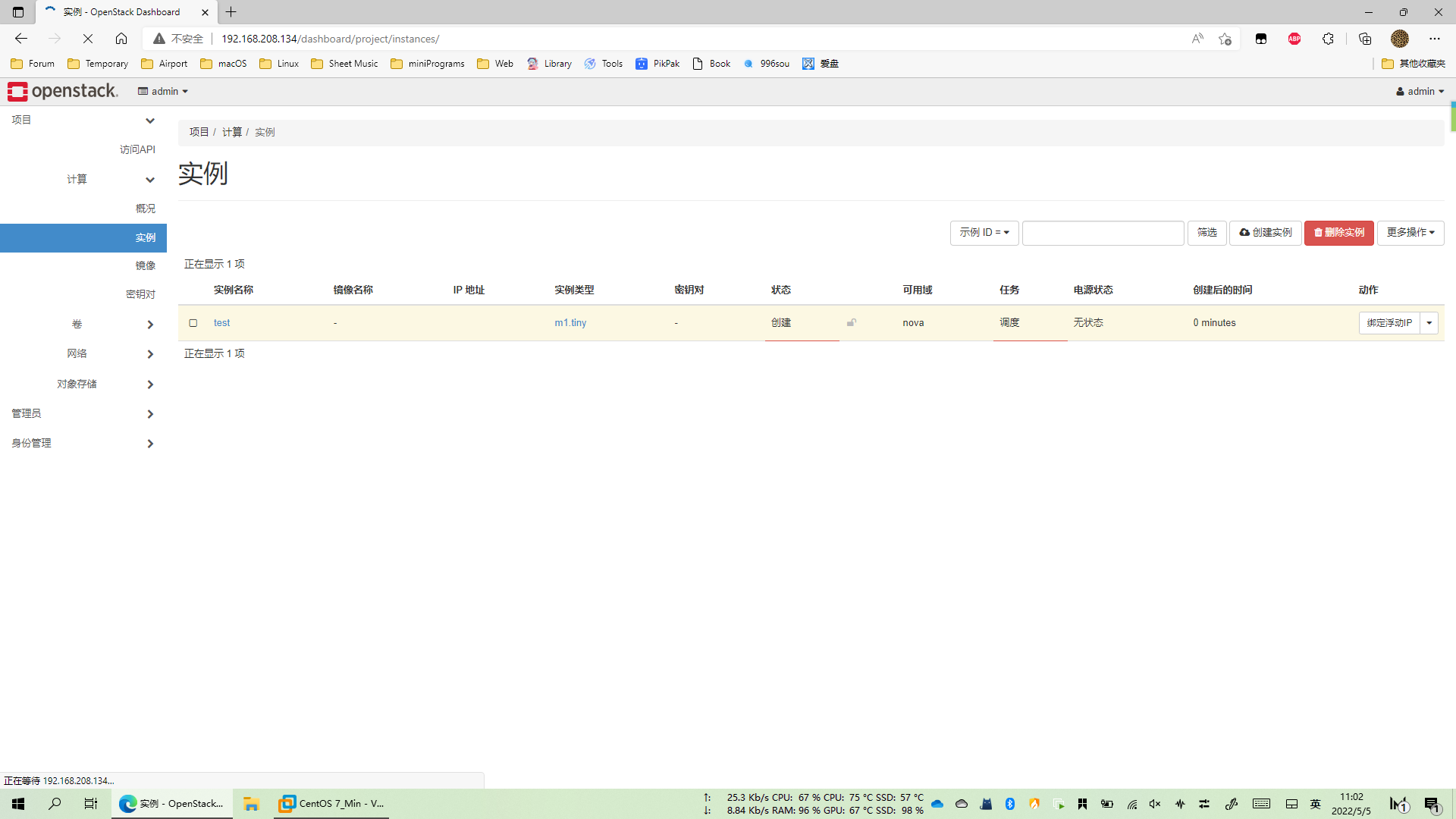Image resolution: width=1456 pixels, height=819 pixels.
Task: Stop page loading with X button
Action: 87,39
